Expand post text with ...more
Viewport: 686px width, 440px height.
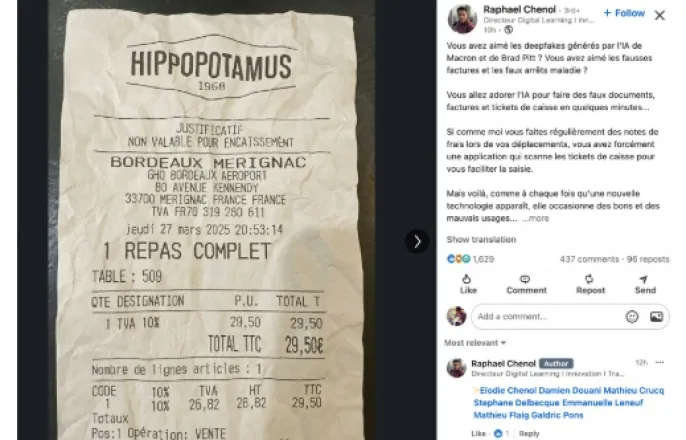pos(536,218)
